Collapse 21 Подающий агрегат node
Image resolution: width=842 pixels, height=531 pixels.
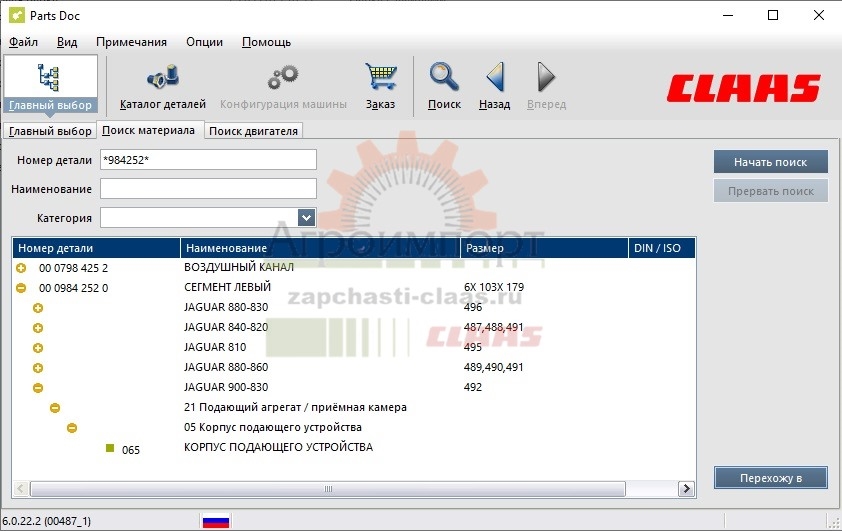pos(55,408)
